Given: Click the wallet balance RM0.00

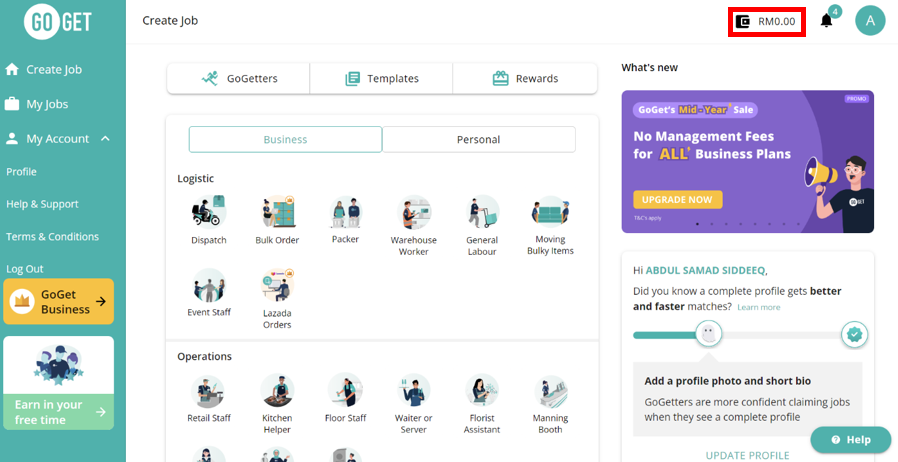Looking at the screenshot, I should [x=767, y=22].
